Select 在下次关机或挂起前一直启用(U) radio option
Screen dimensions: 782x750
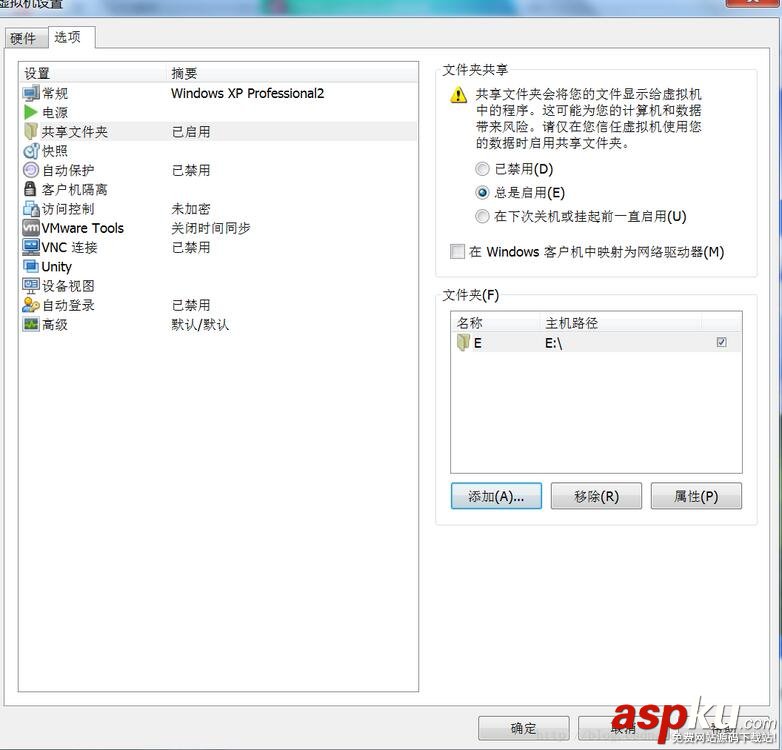coord(482,216)
